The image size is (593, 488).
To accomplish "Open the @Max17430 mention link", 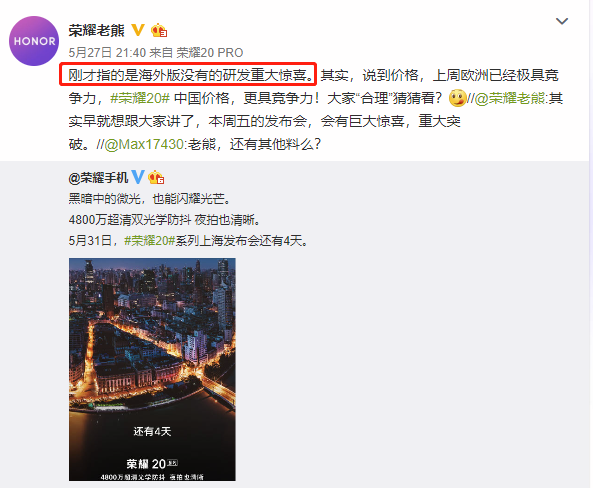I will 144,144.
